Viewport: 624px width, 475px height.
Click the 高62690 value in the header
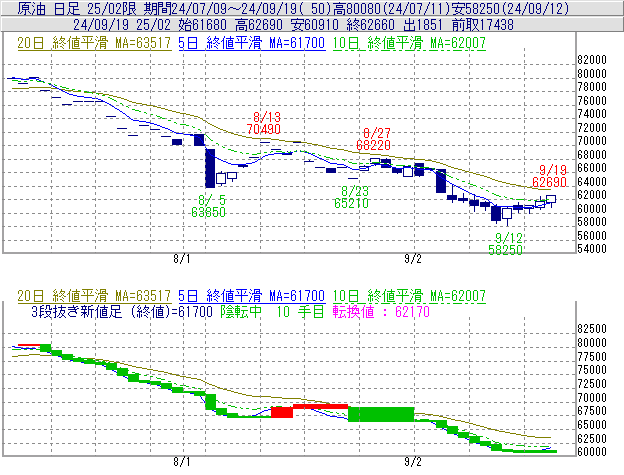259,25
